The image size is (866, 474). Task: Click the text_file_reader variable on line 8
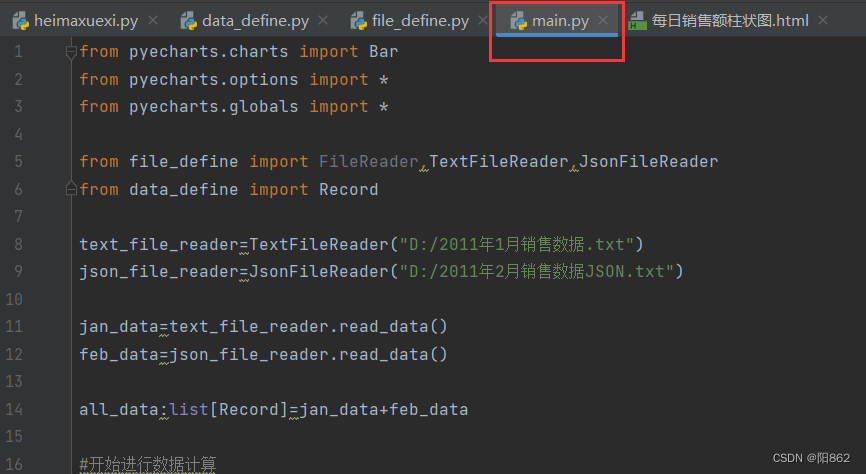point(159,244)
